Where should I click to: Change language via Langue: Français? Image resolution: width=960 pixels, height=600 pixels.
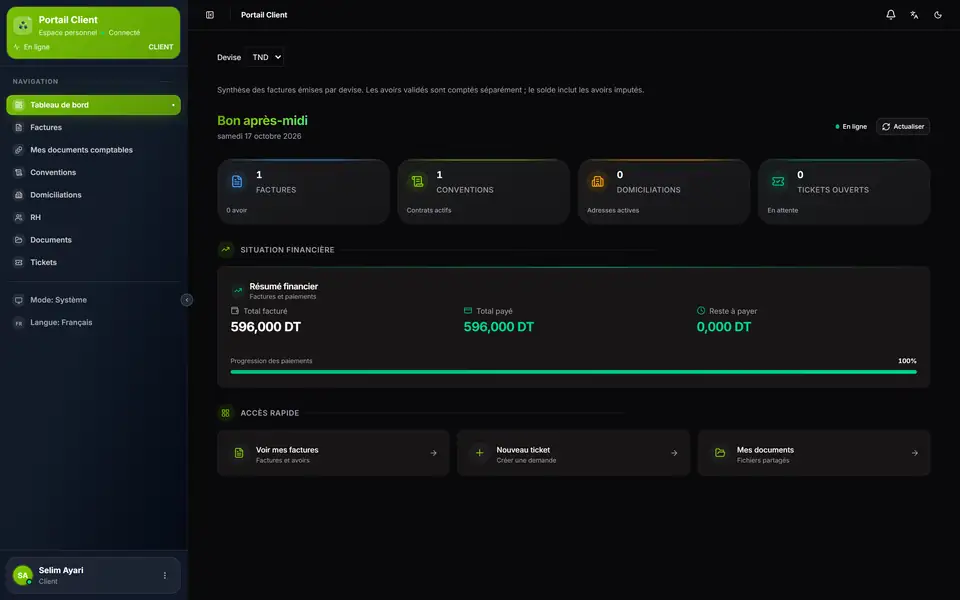tap(94, 323)
